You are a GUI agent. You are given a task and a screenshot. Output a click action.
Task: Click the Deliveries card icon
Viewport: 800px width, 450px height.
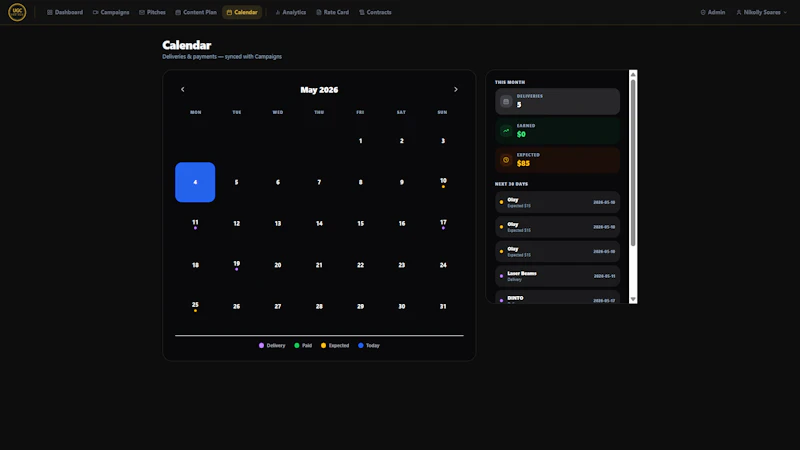coord(506,101)
